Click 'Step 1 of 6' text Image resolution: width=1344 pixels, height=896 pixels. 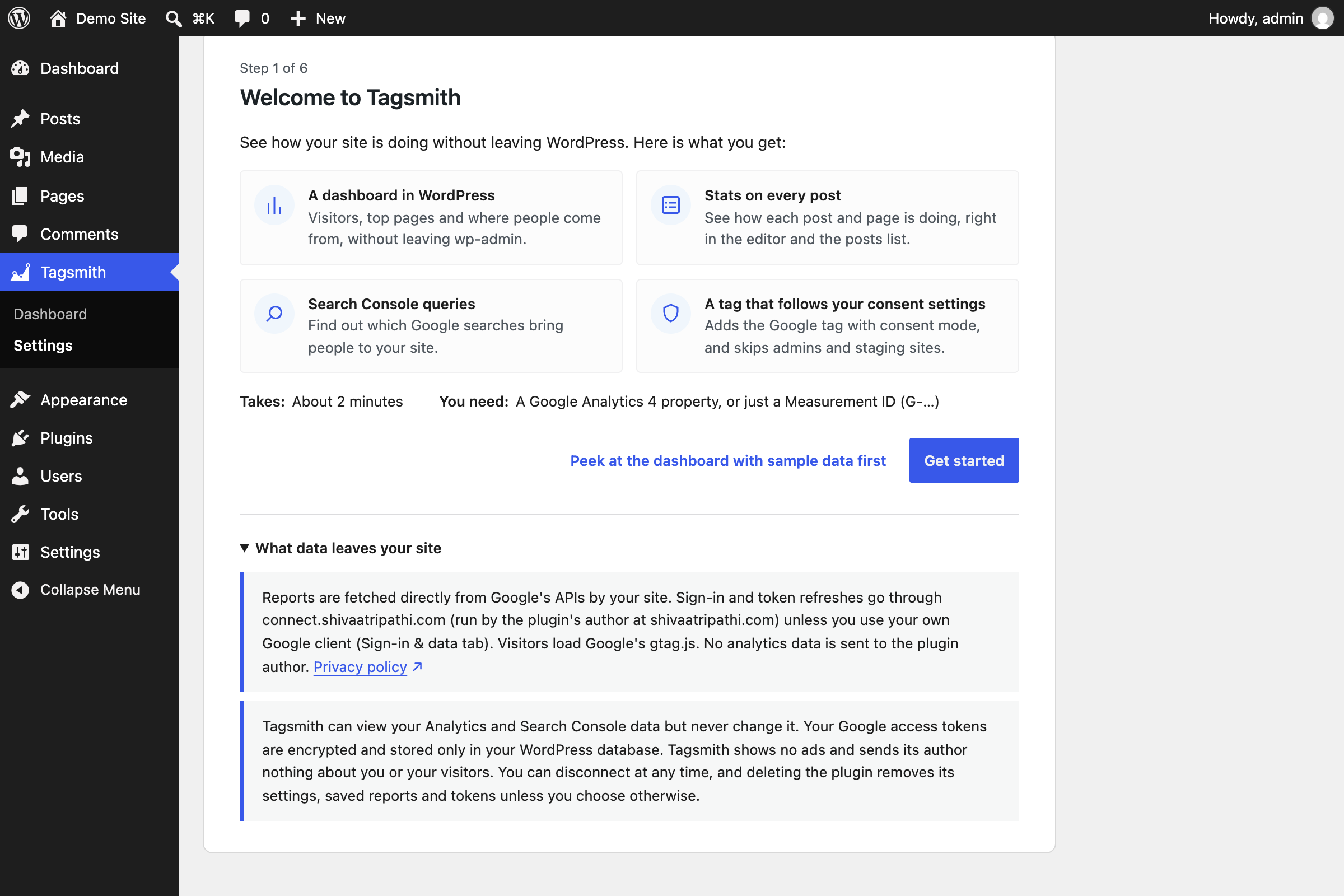pos(274,68)
